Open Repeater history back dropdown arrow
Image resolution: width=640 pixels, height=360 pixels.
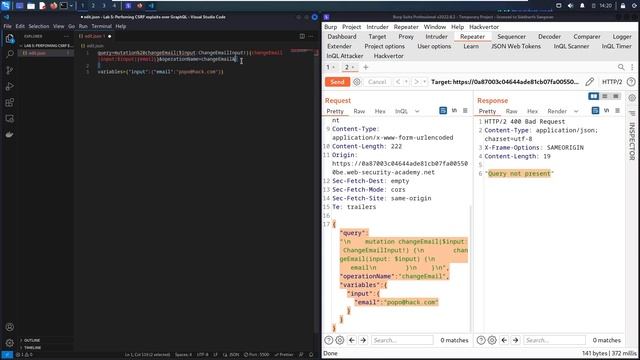coord(406,82)
